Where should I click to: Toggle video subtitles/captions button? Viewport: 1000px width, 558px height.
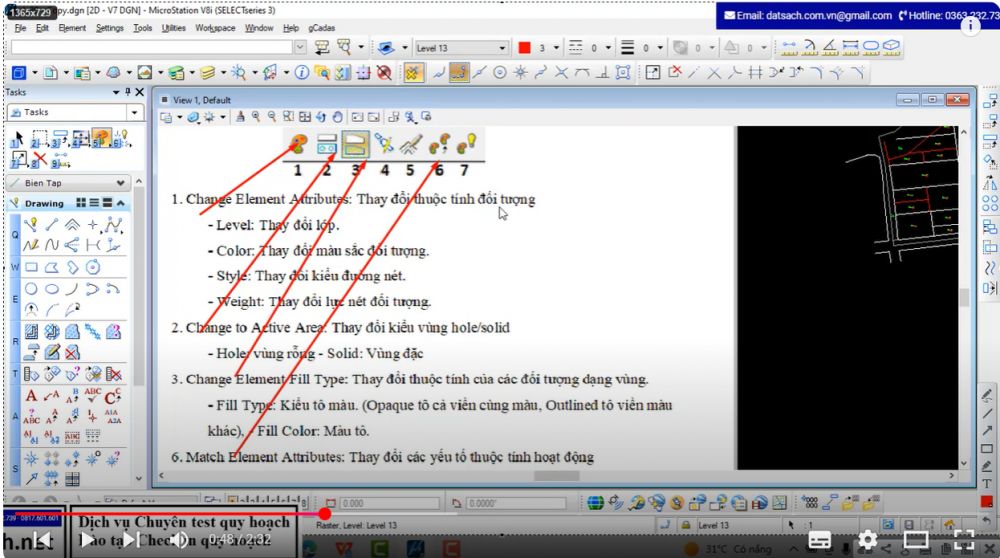click(818, 540)
